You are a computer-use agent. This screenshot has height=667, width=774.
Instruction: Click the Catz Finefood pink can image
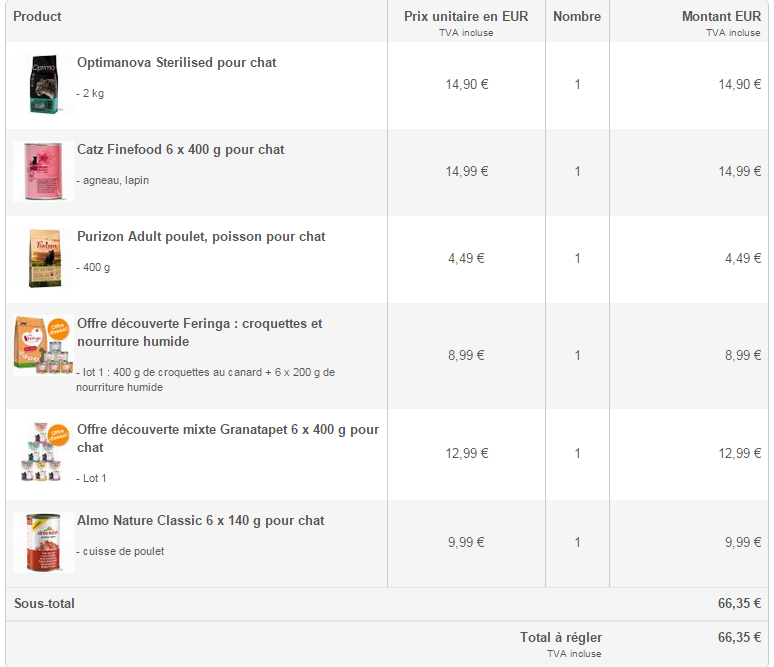(x=43, y=171)
